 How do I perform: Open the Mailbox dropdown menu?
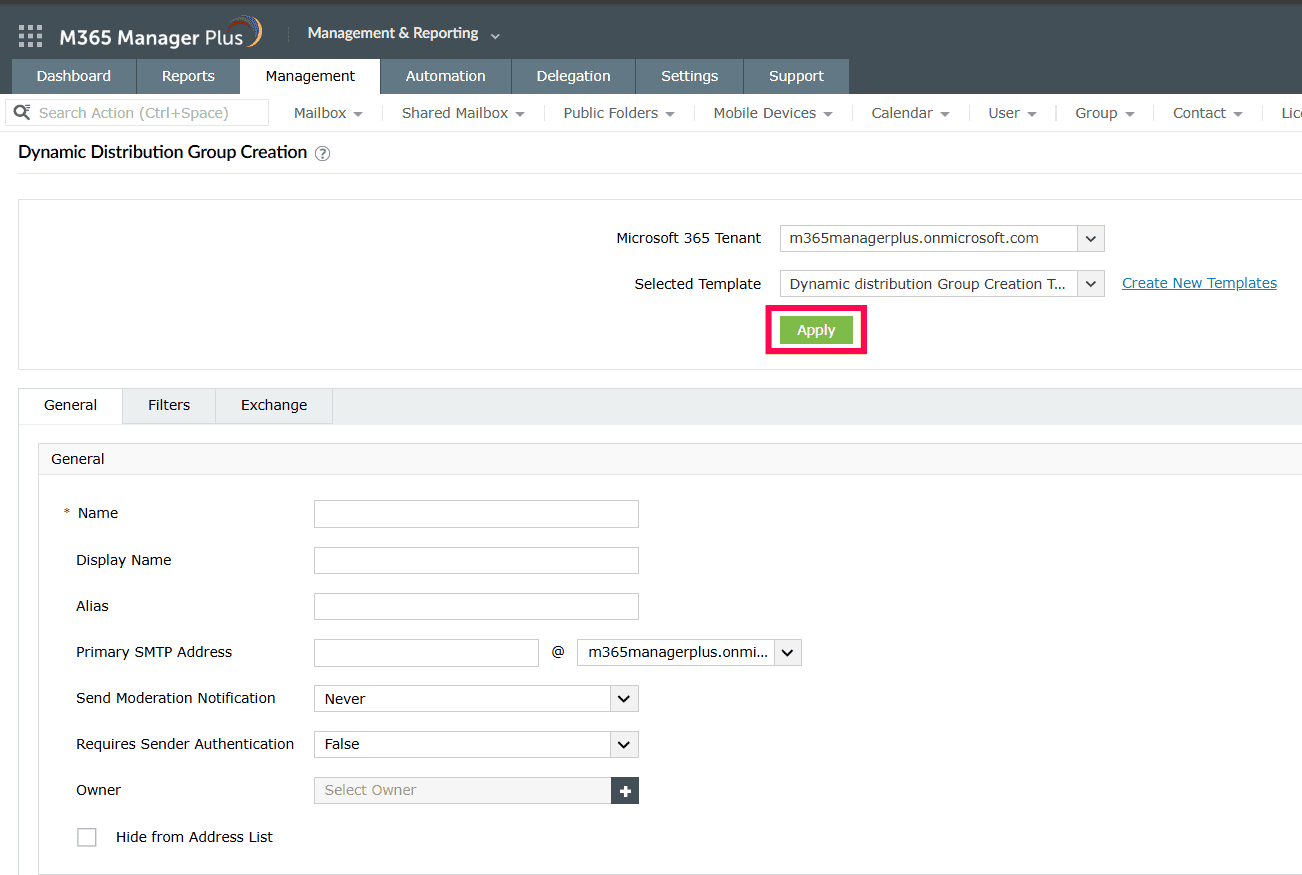tap(328, 113)
